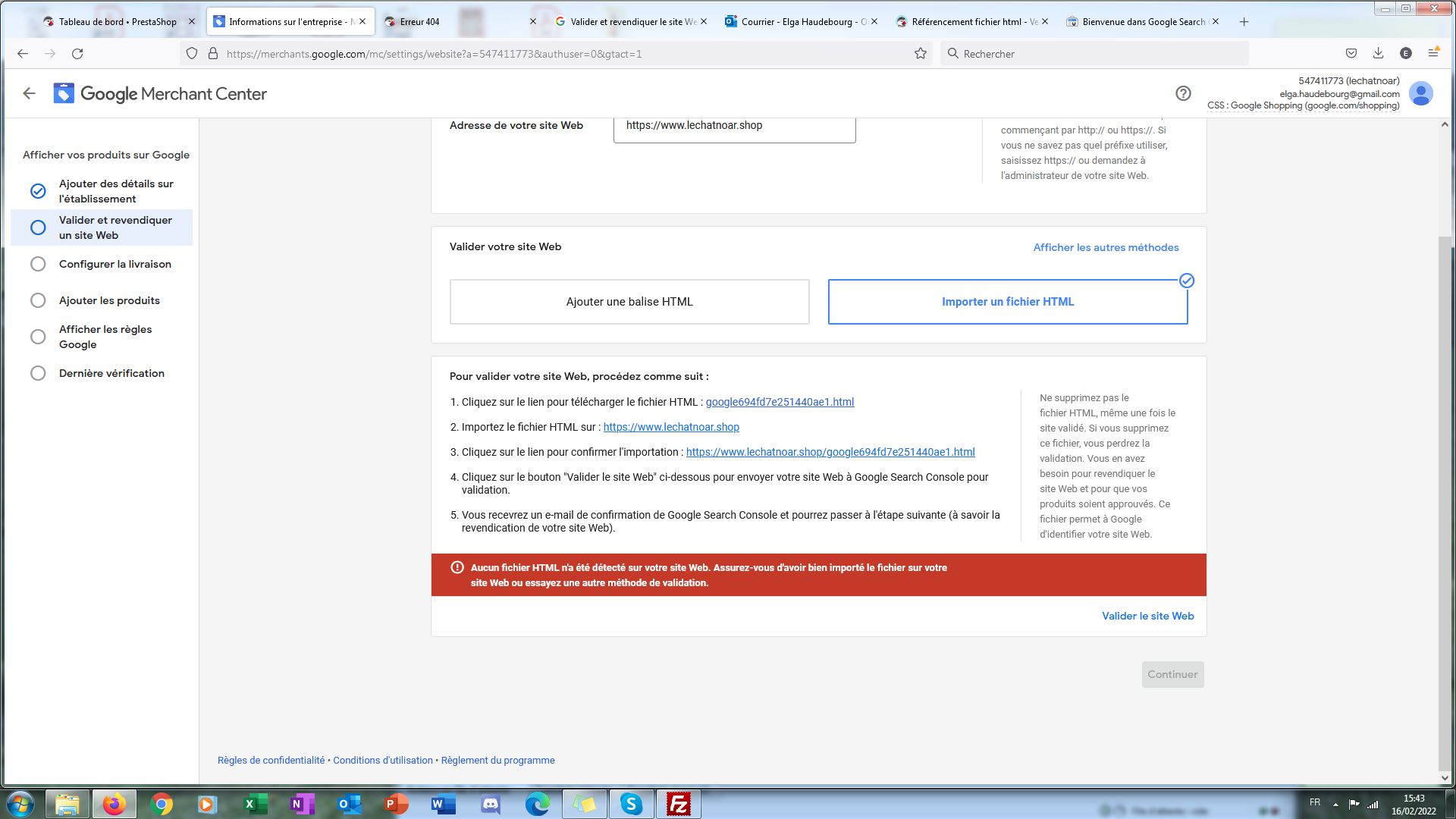Click the website address input field
This screenshot has width=1456, height=819.
(733, 126)
